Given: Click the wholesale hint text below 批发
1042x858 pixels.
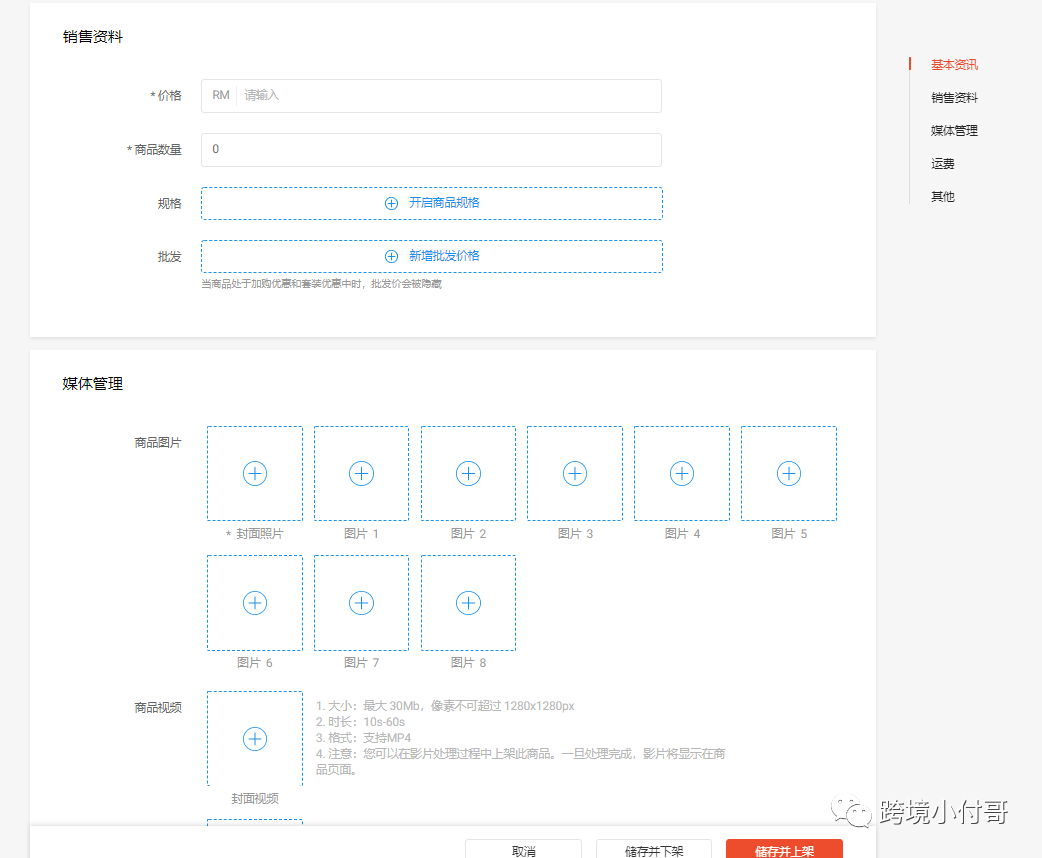Looking at the screenshot, I should coord(322,284).
